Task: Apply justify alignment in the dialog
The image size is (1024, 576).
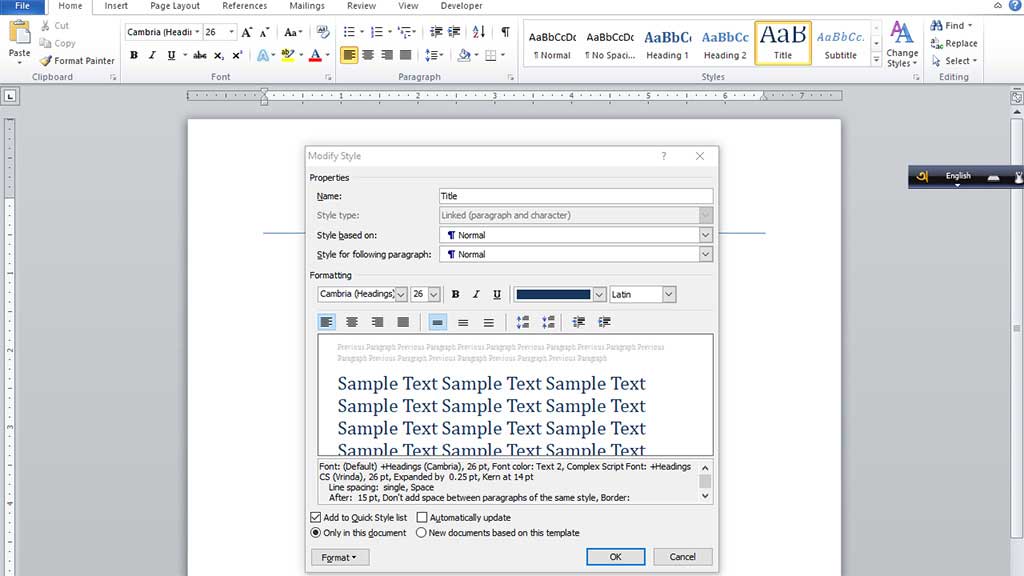Action: [403, 322]
